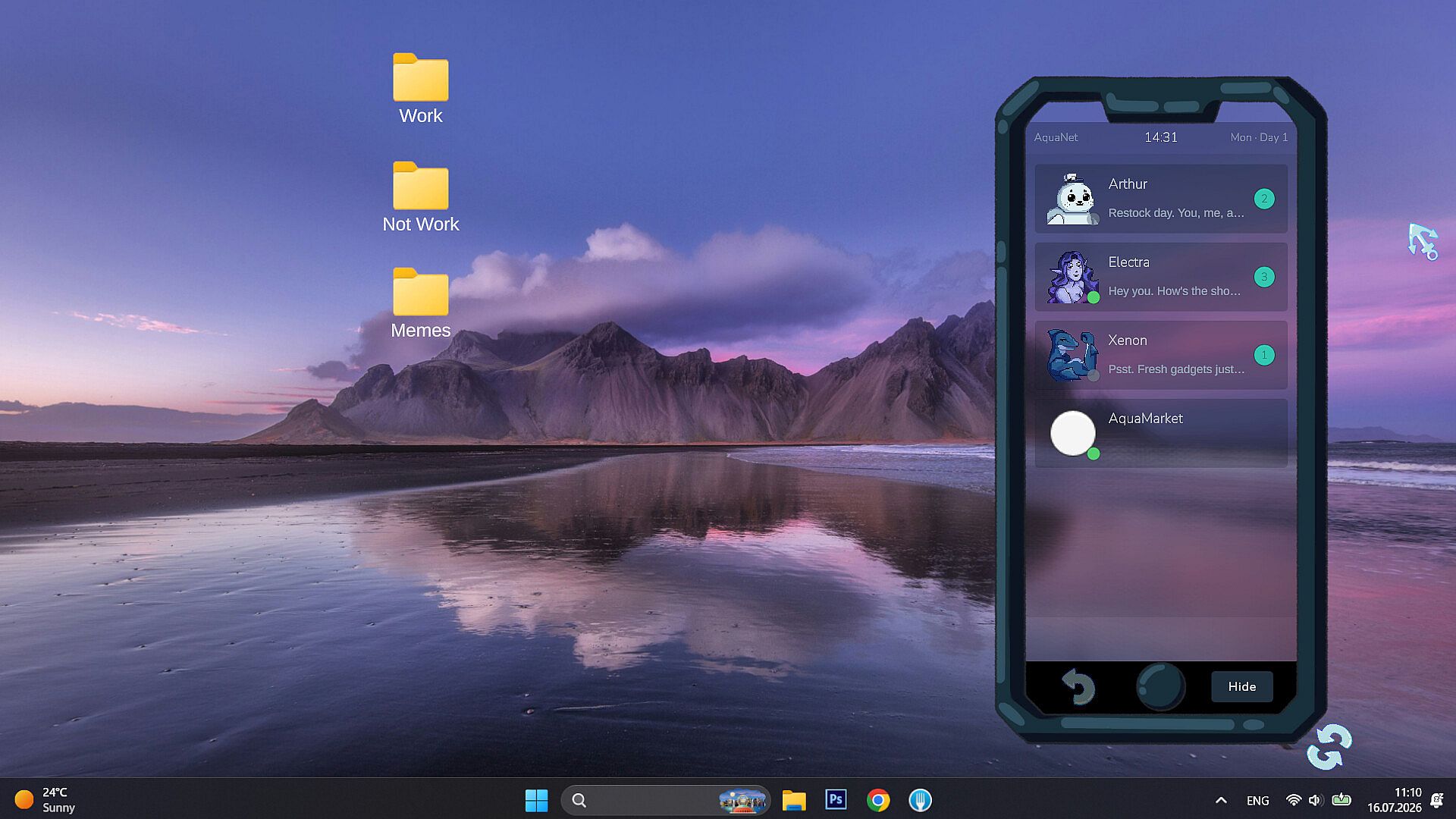Click the Mon · Day 1 label
The height and width of the screenshot is (819, 1456).
1259,137
